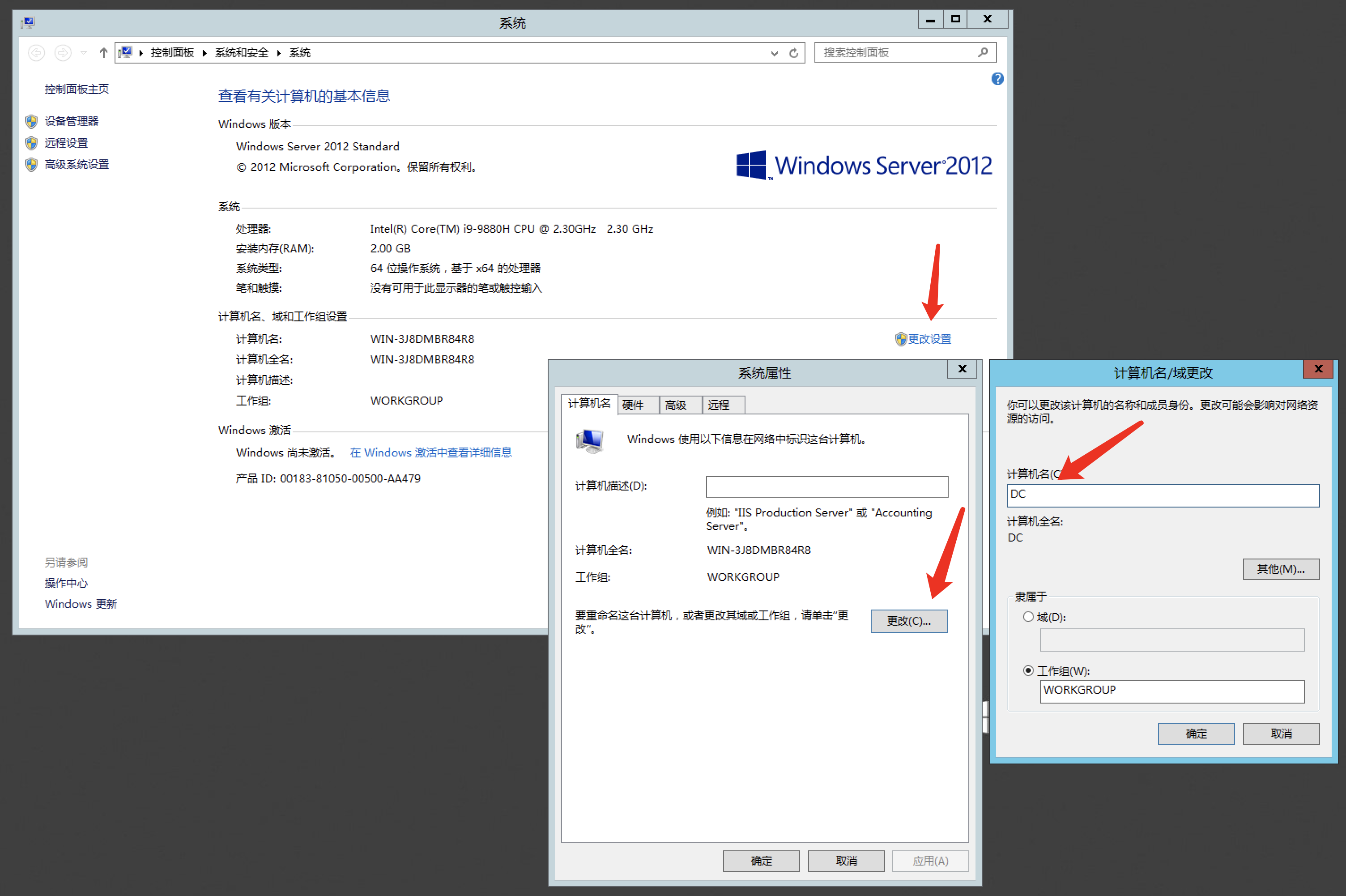Screen dimensions: 1346x896
Task: Open 设备管理器 shield link
Action: 71,121
